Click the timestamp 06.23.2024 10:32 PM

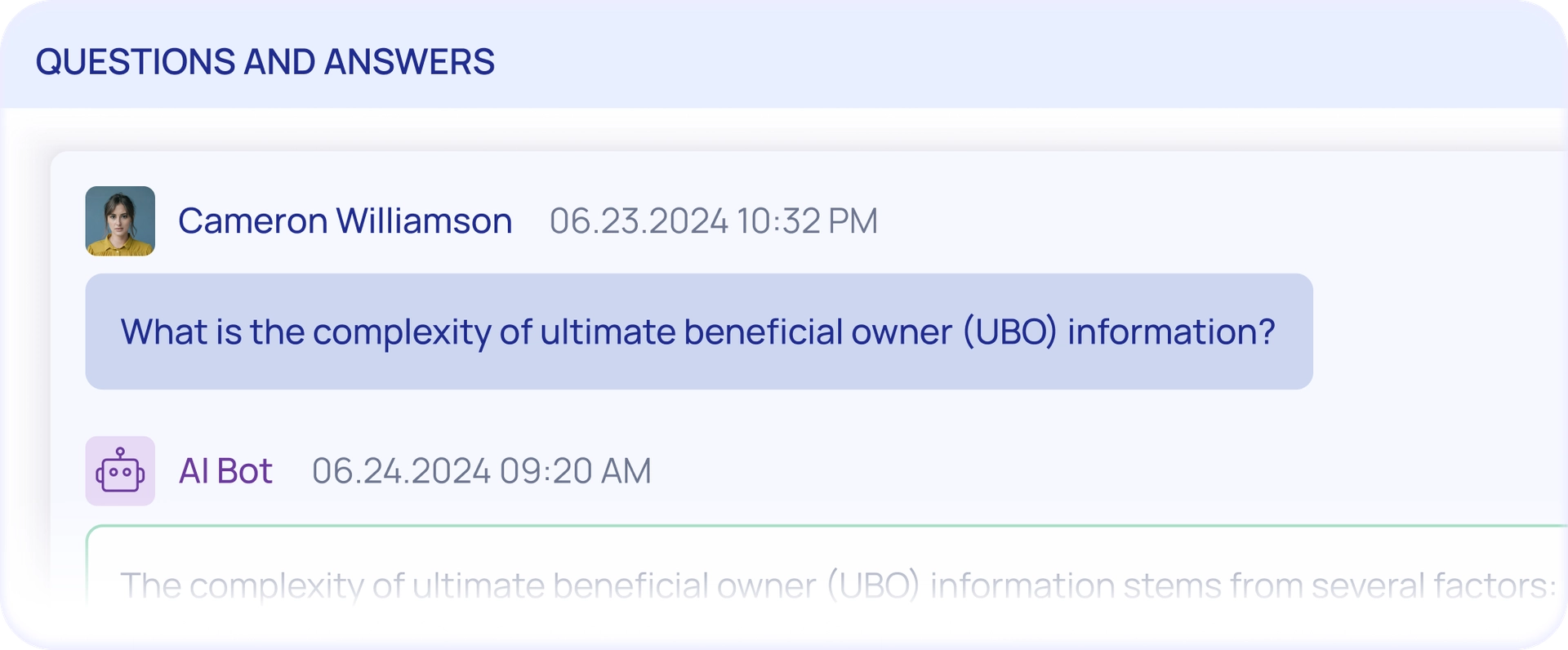(x=713, y=220)
